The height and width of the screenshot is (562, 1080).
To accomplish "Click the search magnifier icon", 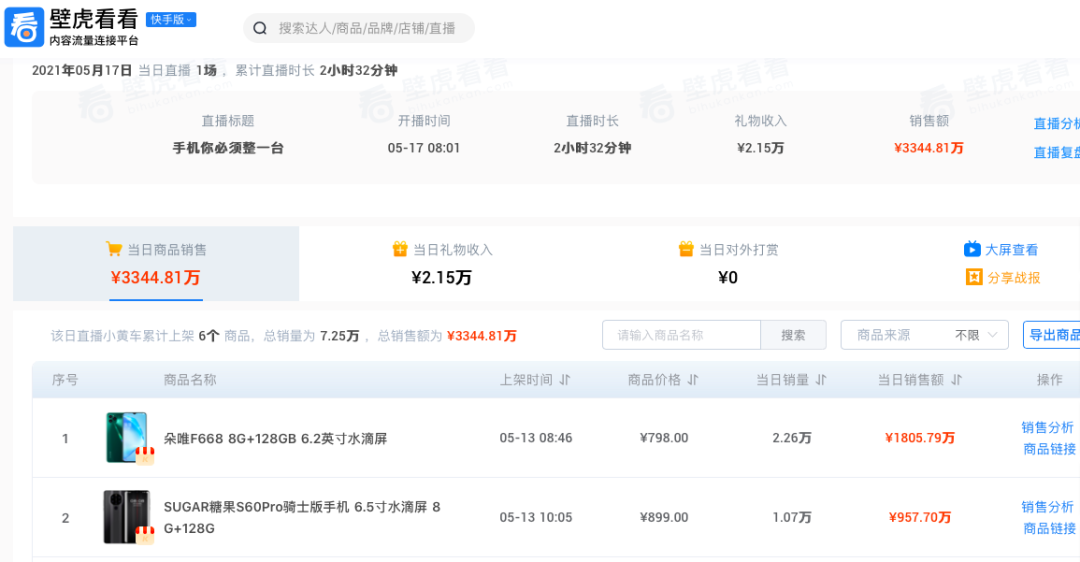I will click(x=260, y=28).
